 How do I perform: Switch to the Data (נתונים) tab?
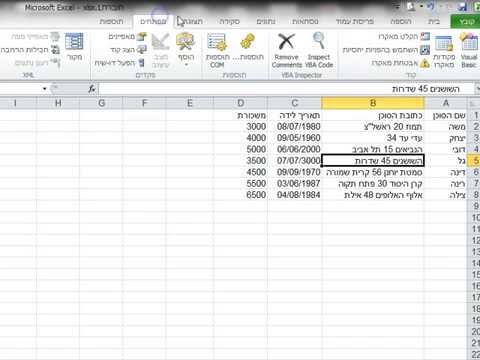click(266, 21)
